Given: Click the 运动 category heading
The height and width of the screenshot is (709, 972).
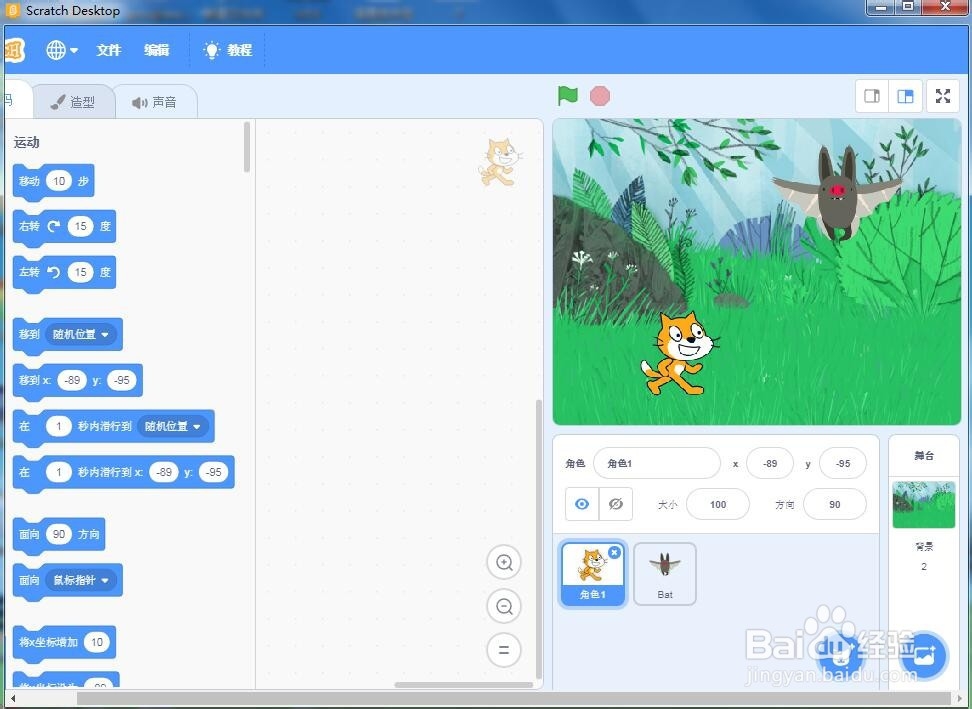Looking at the screenshot, I should click(x=27, y=143).
